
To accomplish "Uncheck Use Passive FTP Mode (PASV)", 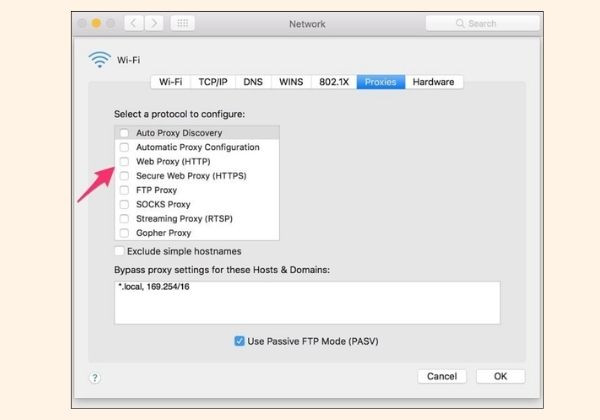I will click(239, 341).
